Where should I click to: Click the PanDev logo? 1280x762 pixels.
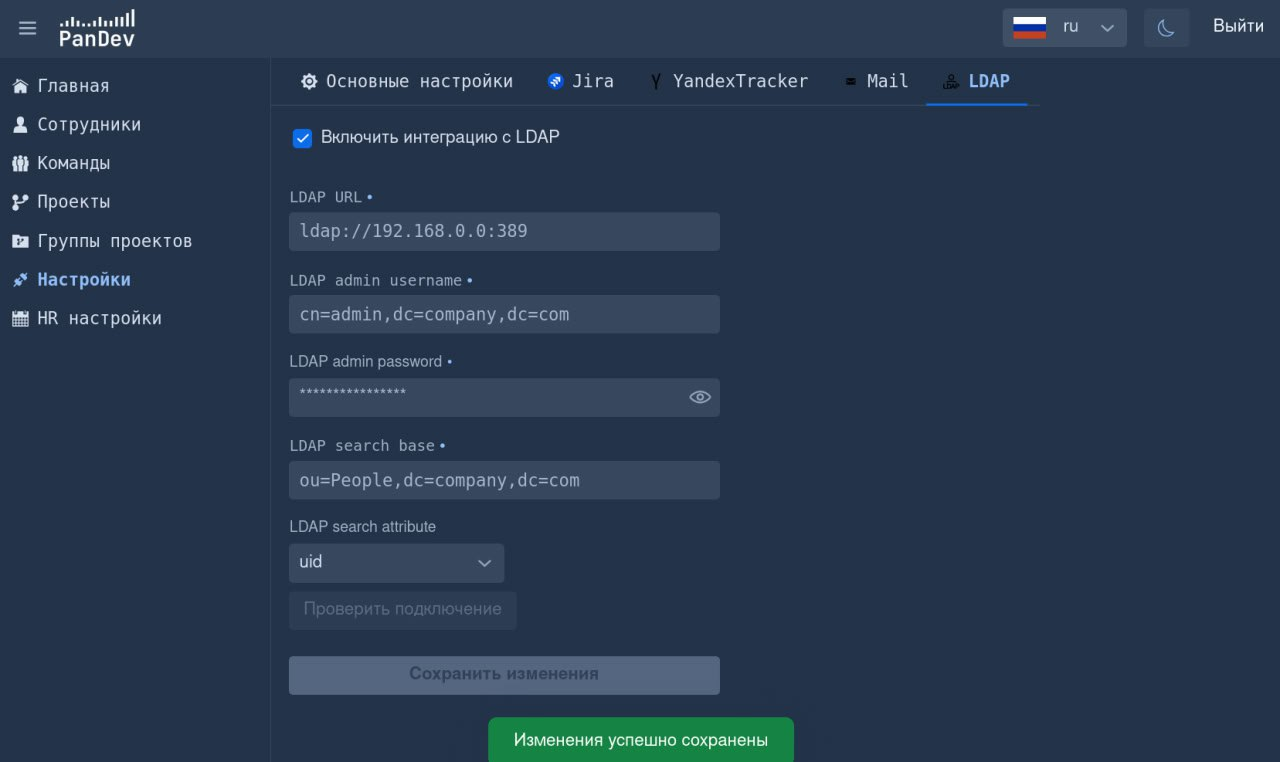(96, 27)
